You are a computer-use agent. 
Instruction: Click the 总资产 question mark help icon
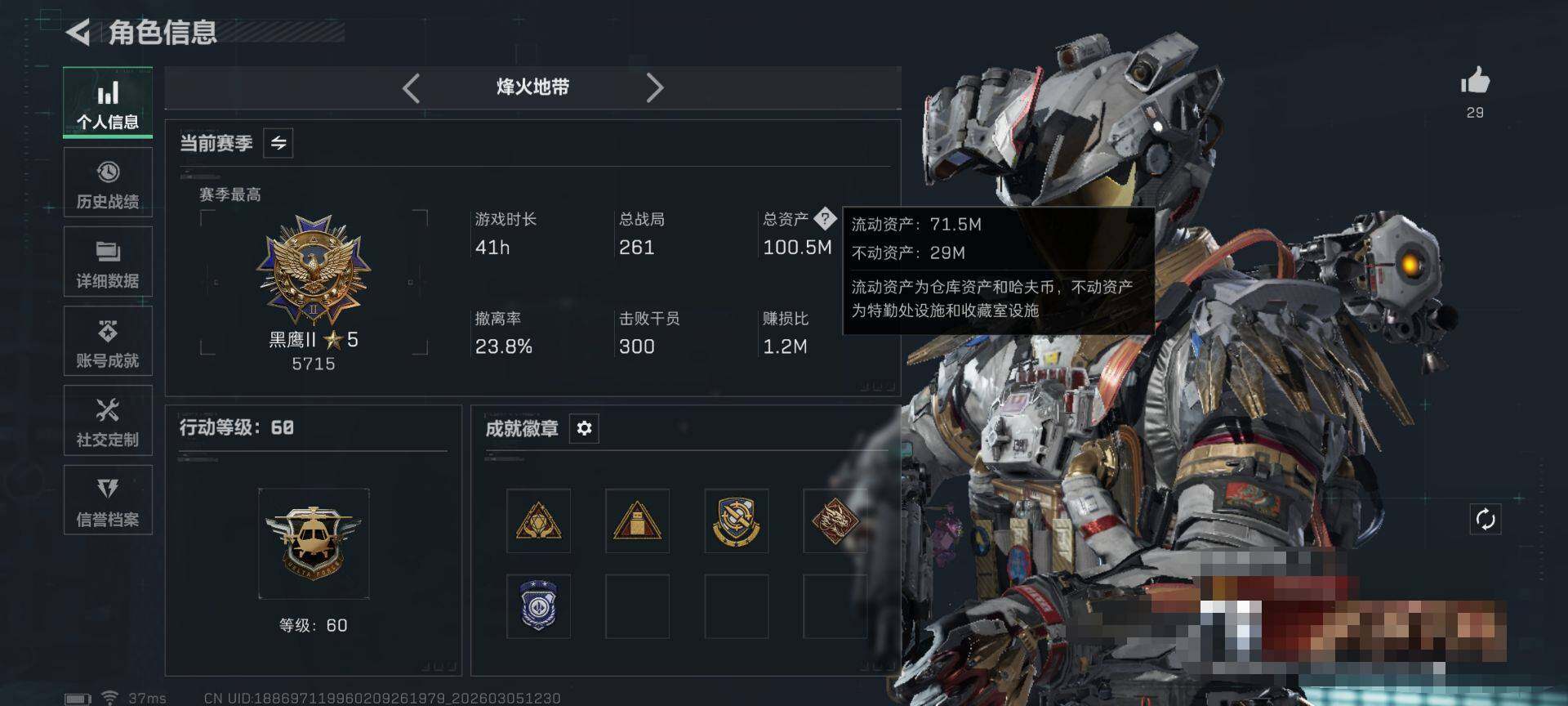pos(825,218)
